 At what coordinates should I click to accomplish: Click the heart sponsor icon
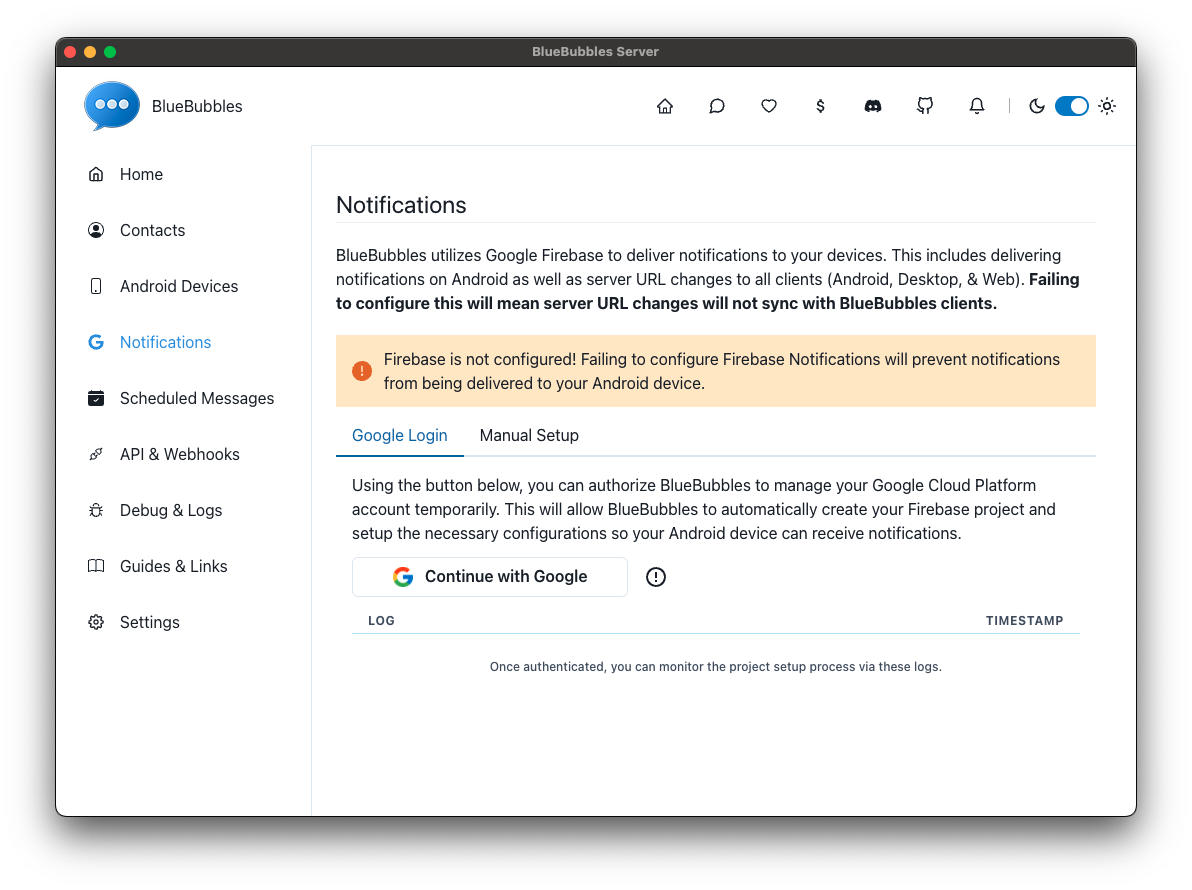click(769, 106)
